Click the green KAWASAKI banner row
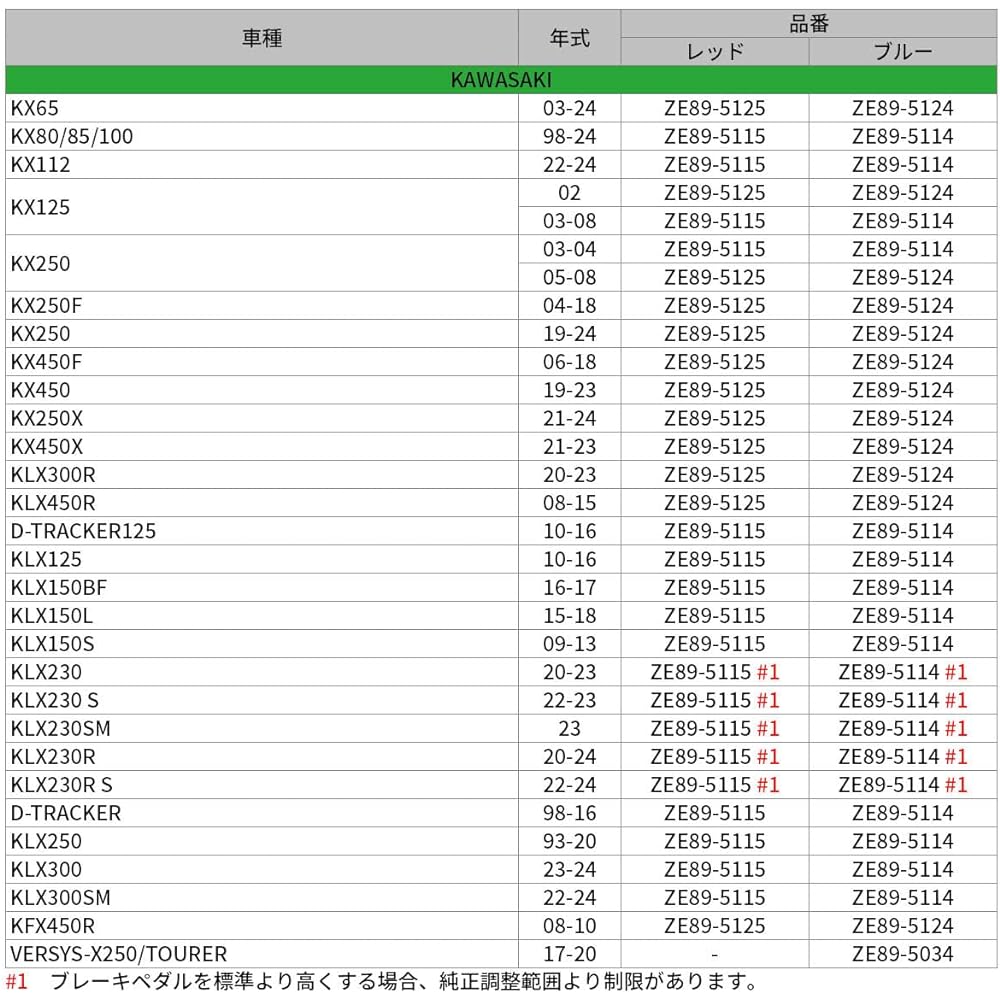 click(501, 80)
